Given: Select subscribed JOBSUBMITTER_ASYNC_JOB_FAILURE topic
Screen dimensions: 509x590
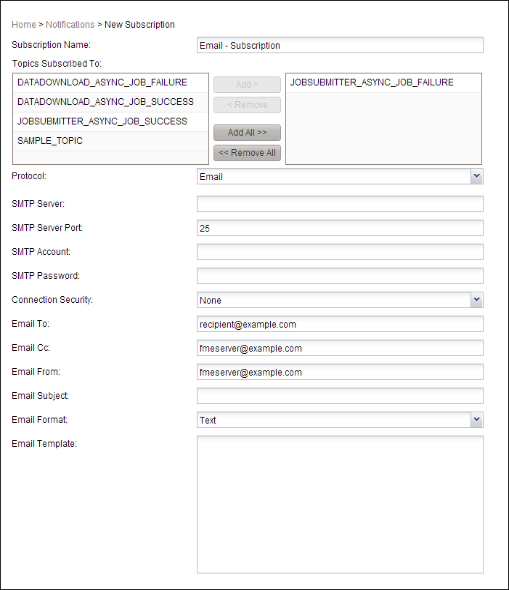Looking at the screenshot, I should coord(383,83).
